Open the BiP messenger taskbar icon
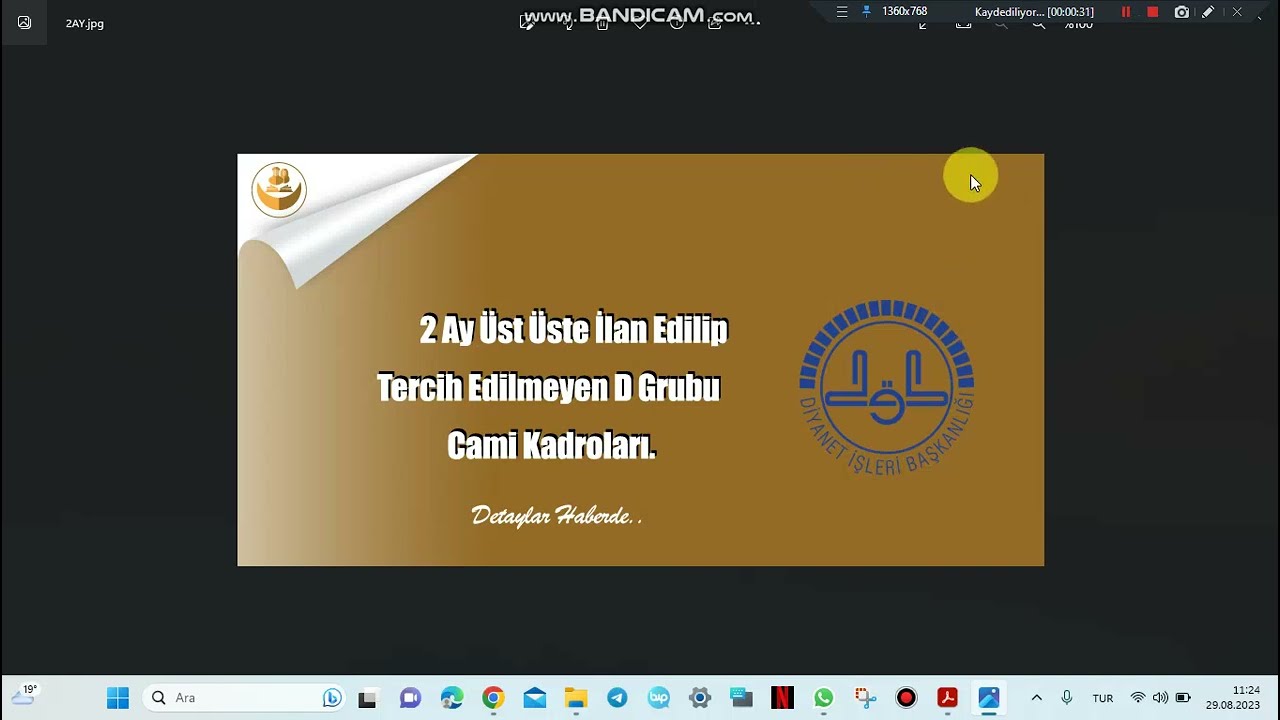Image resolution: width=1280 pixels, height=720 pixels. click(x=658, y=698)
